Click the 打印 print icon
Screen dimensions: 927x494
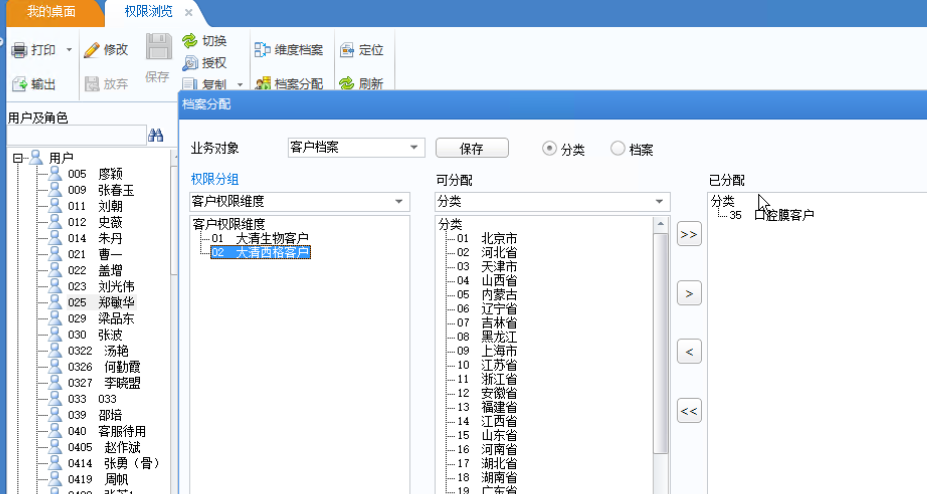20,50
